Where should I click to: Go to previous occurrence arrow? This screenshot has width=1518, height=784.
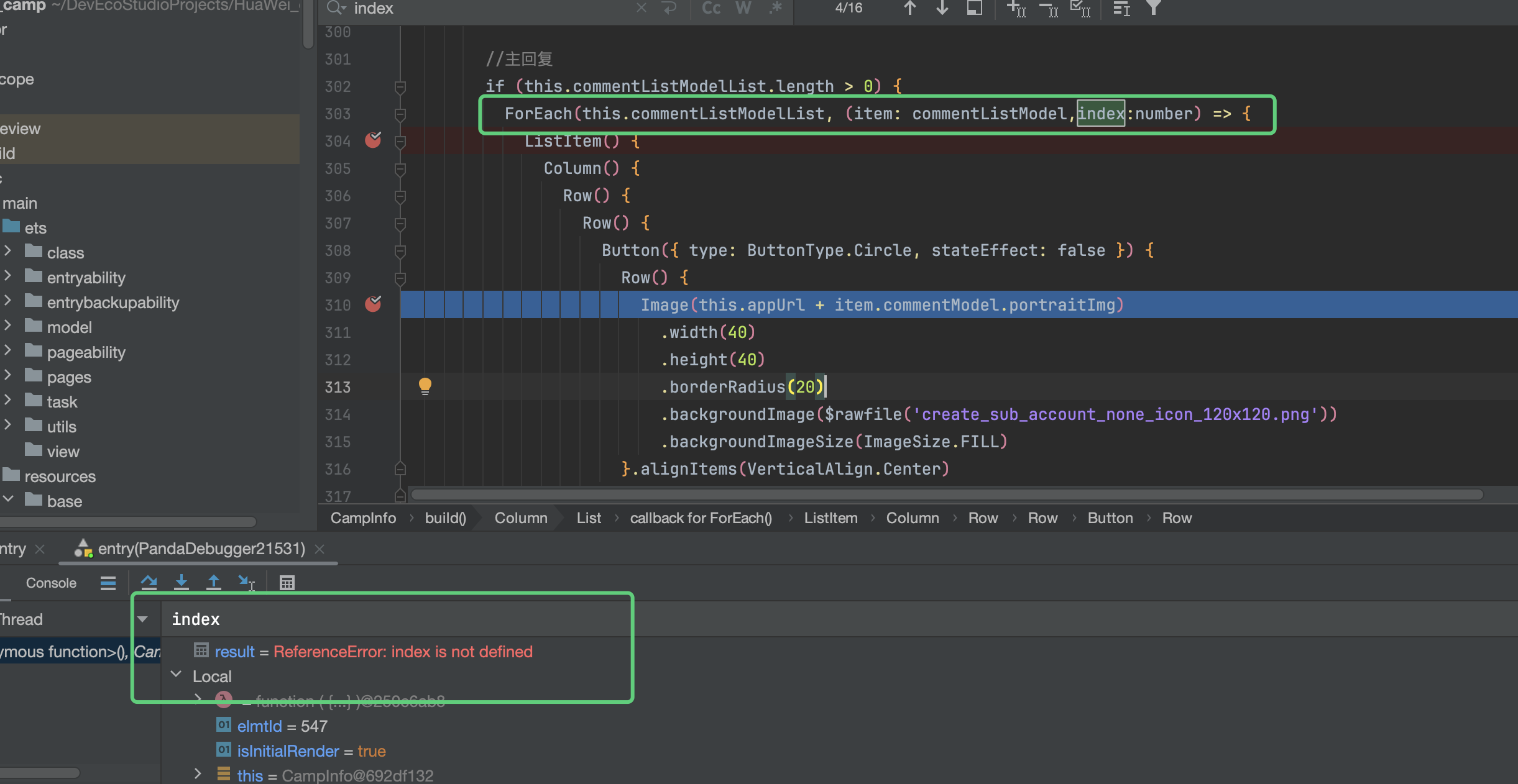click(909, 8)
